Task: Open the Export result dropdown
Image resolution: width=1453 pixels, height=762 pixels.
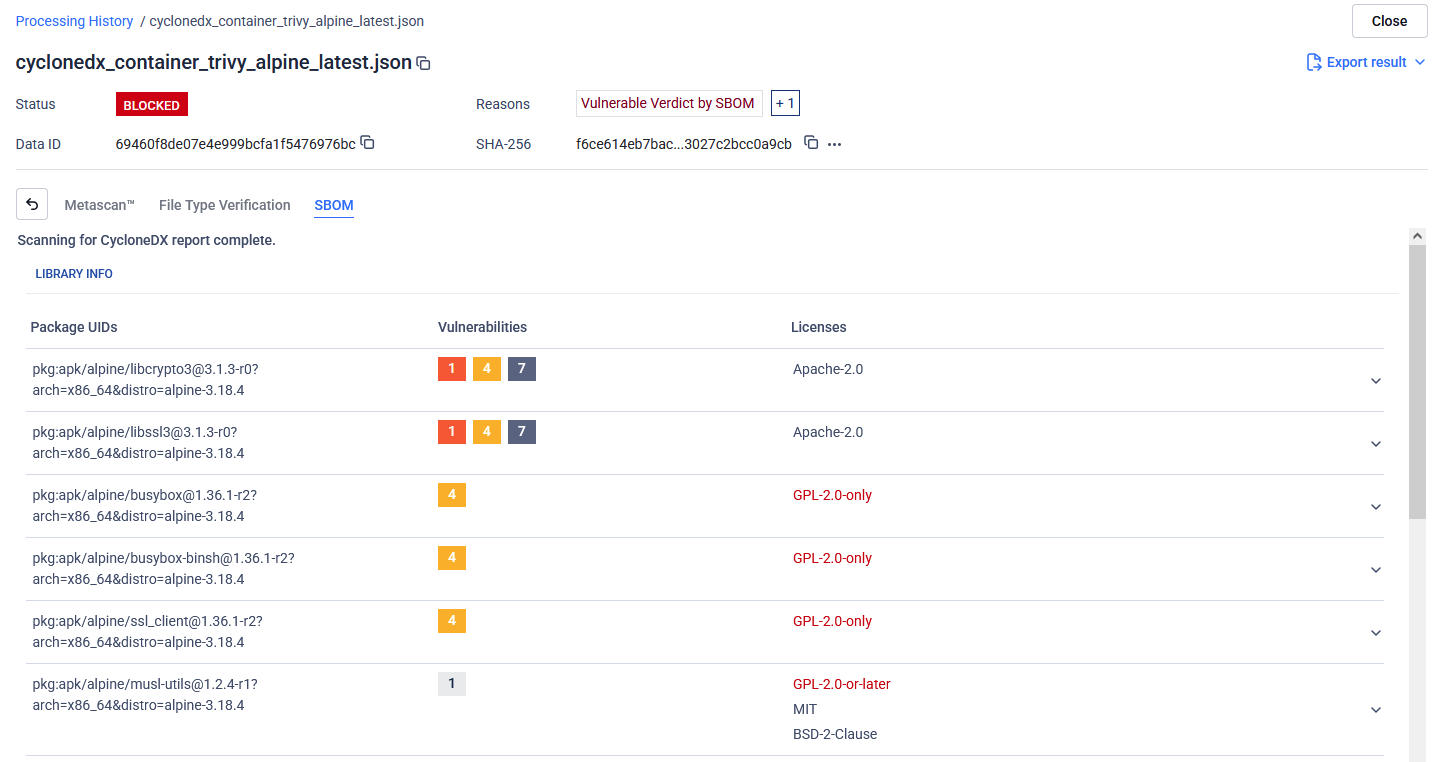Action: coord(1419,62)
